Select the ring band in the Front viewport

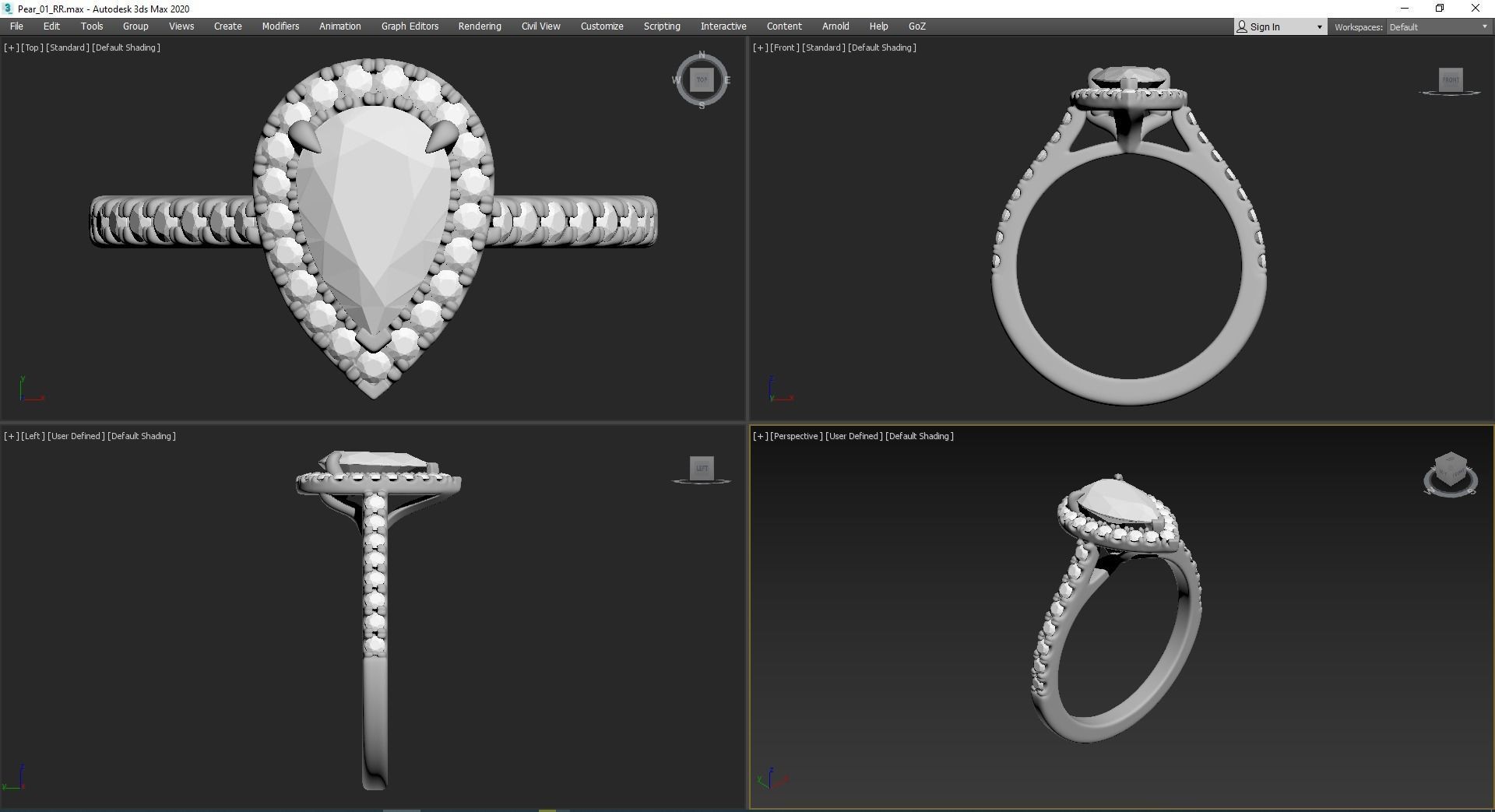(1129, 393)
